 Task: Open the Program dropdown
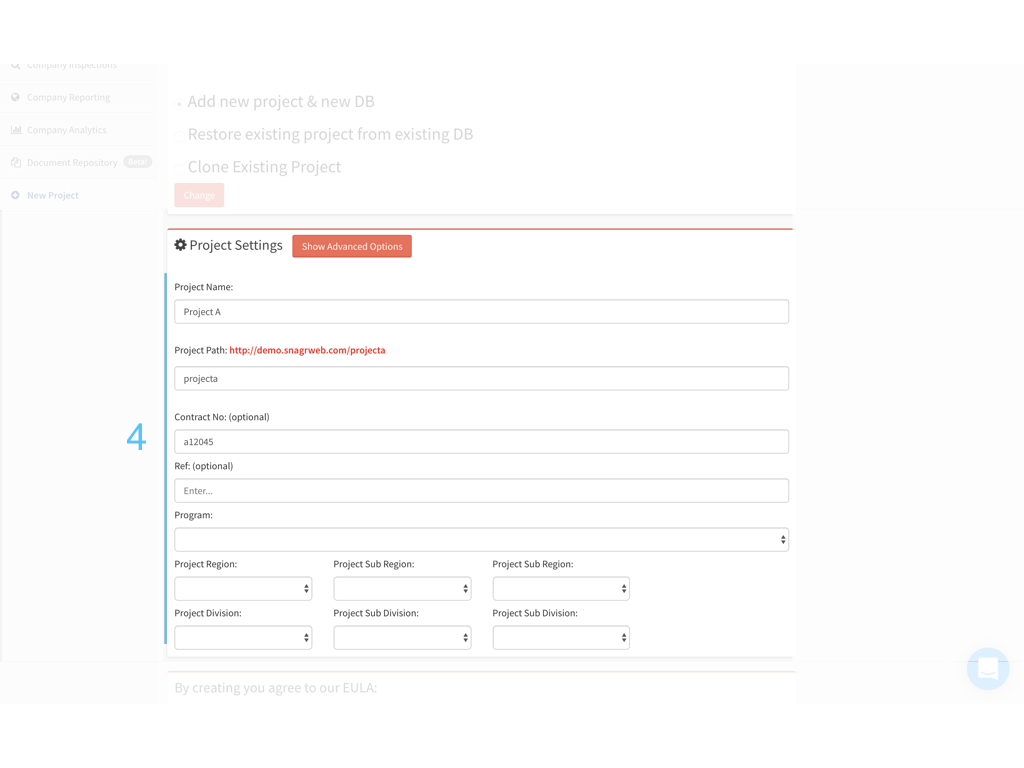click(481, 539)
